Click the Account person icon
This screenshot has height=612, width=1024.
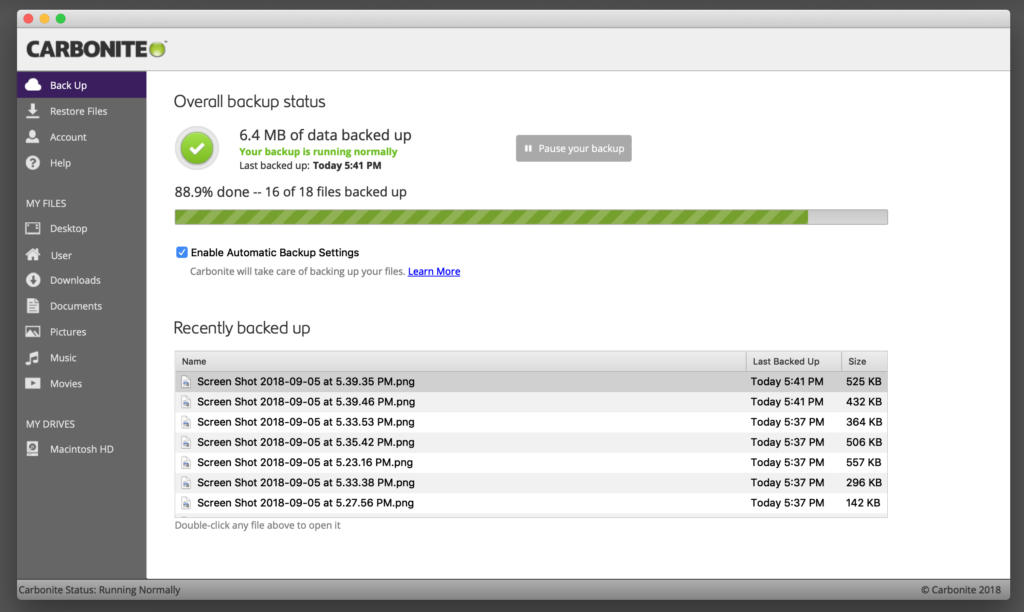tap(34, 136)
